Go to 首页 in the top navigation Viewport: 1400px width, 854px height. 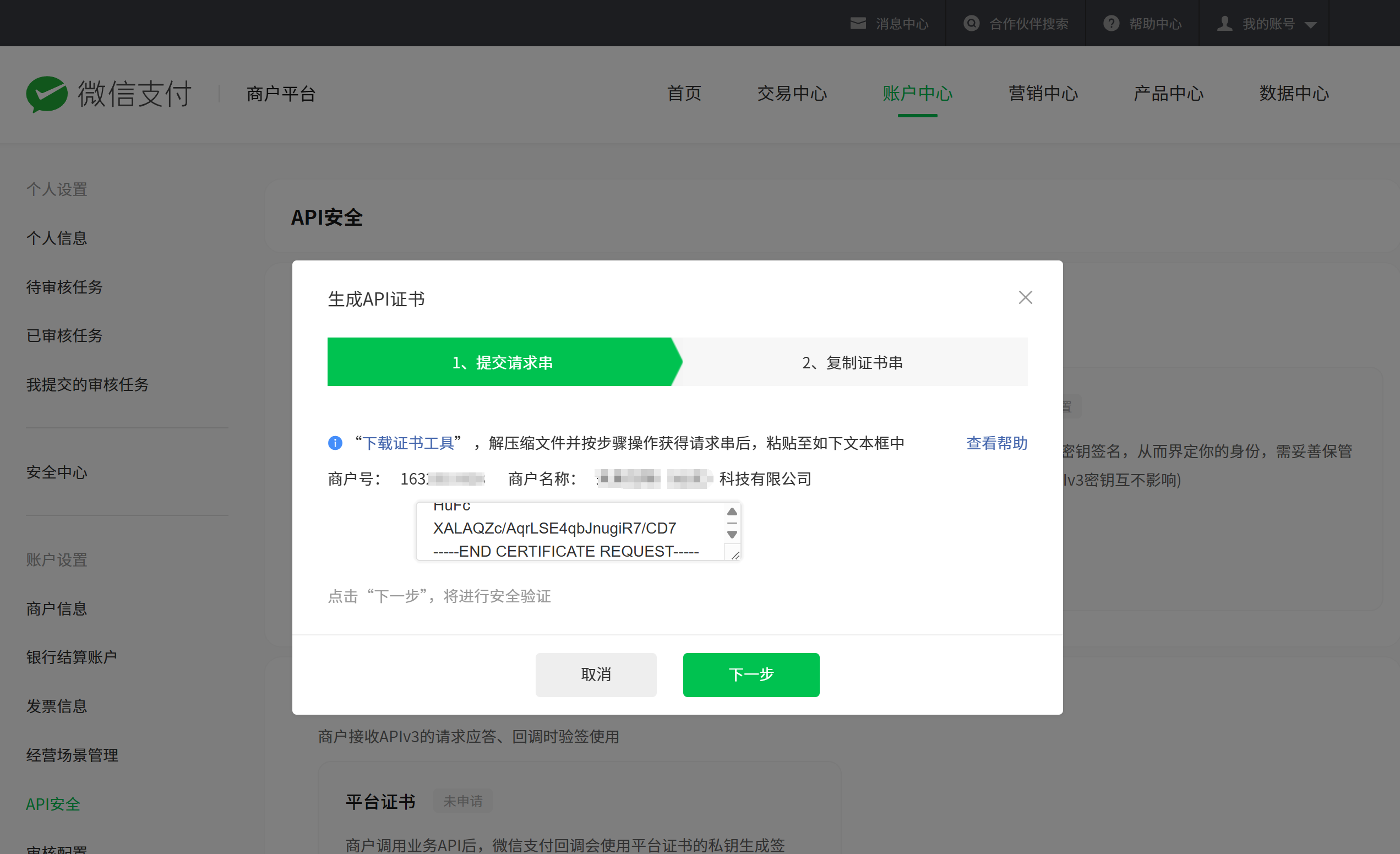[x=684, y=93]
